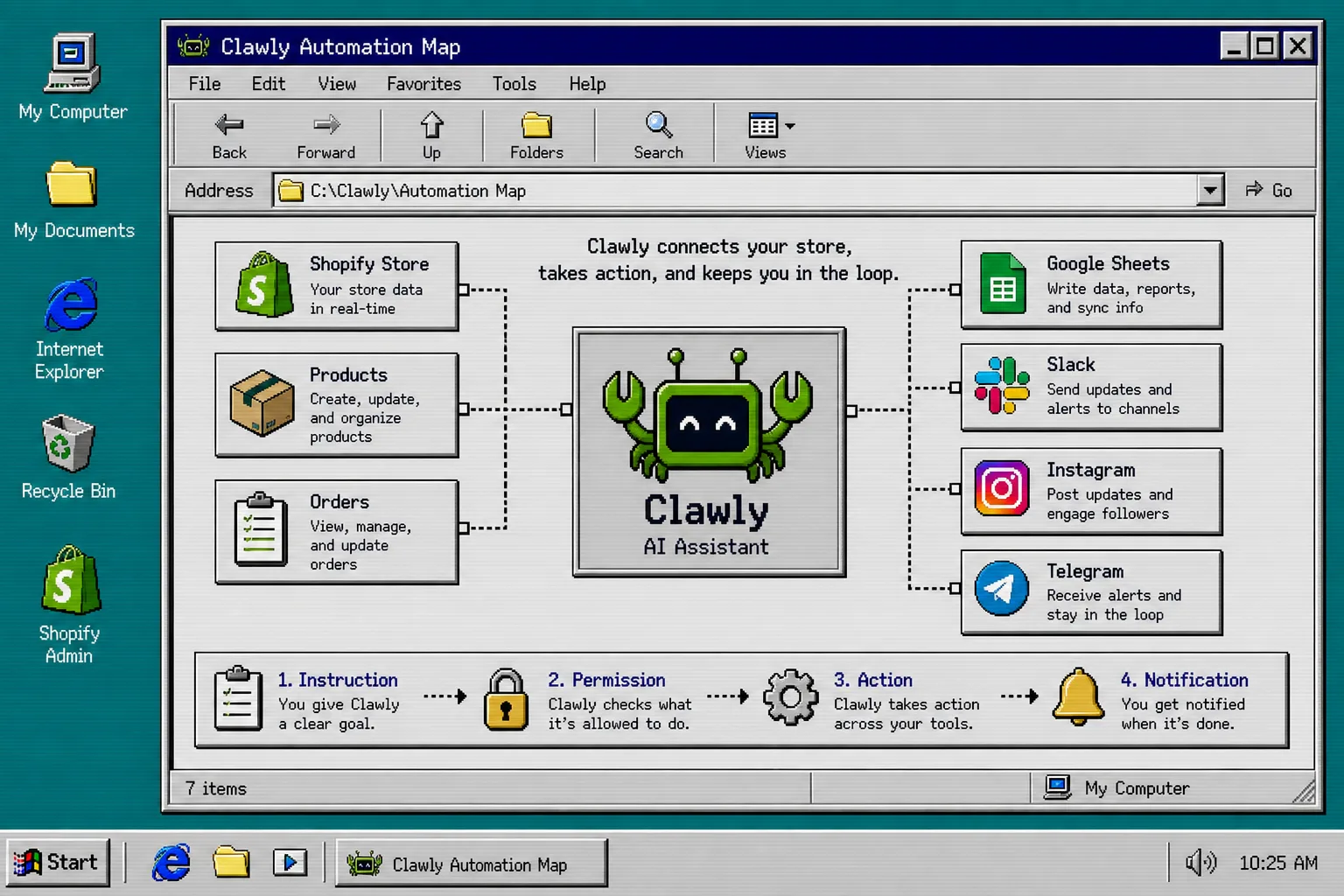Open the Shopify Store shopping bag icon
1344x896 pixels.
coord(264,284)
